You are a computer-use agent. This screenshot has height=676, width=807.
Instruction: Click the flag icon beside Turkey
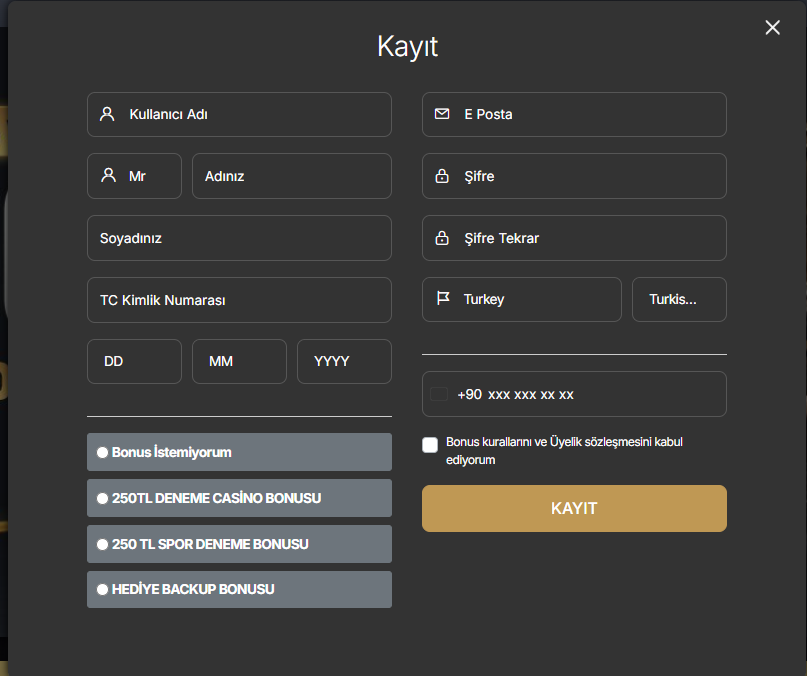[443, 298]
